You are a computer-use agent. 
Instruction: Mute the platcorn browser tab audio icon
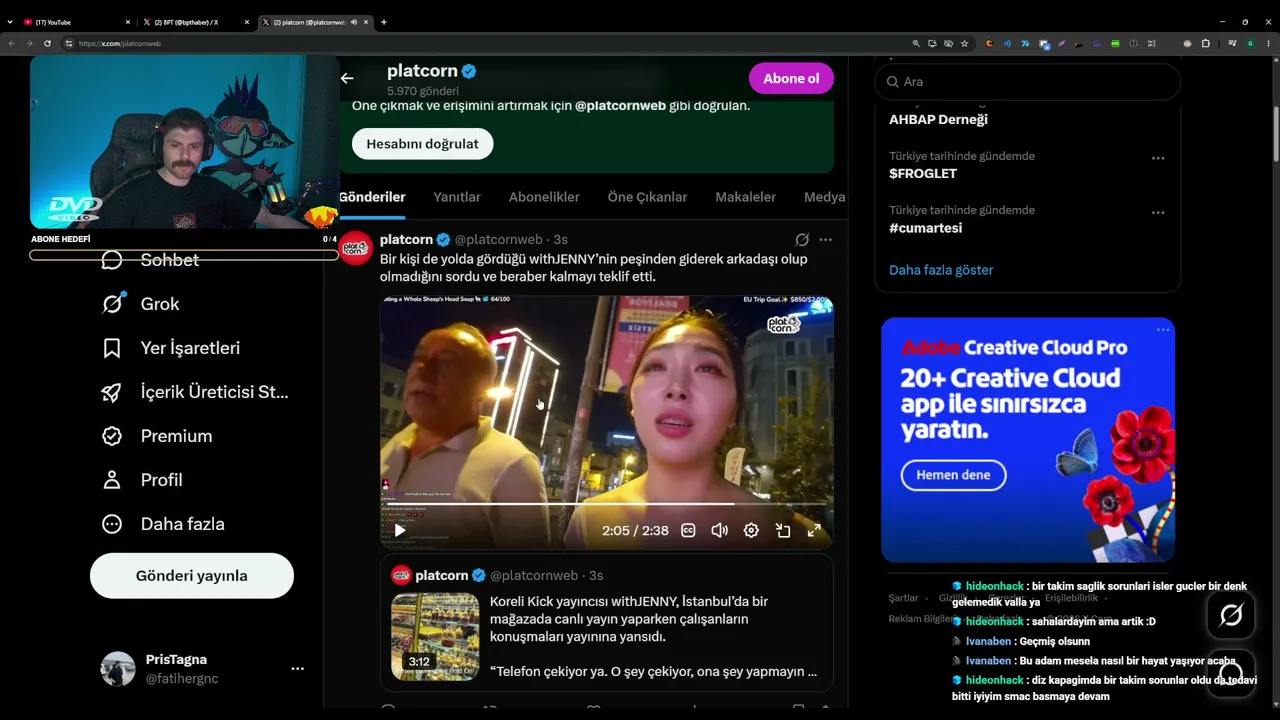click(354, 22)
